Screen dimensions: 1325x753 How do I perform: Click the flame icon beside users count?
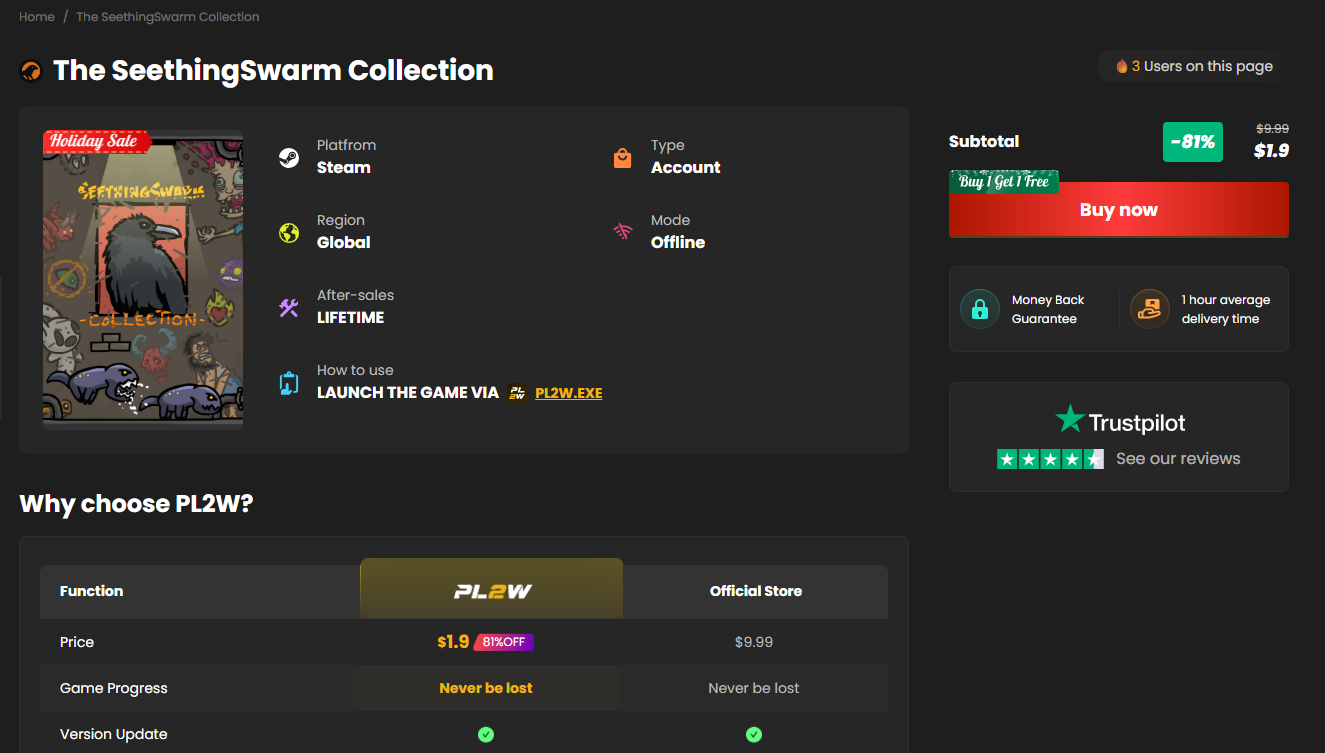1122,66
